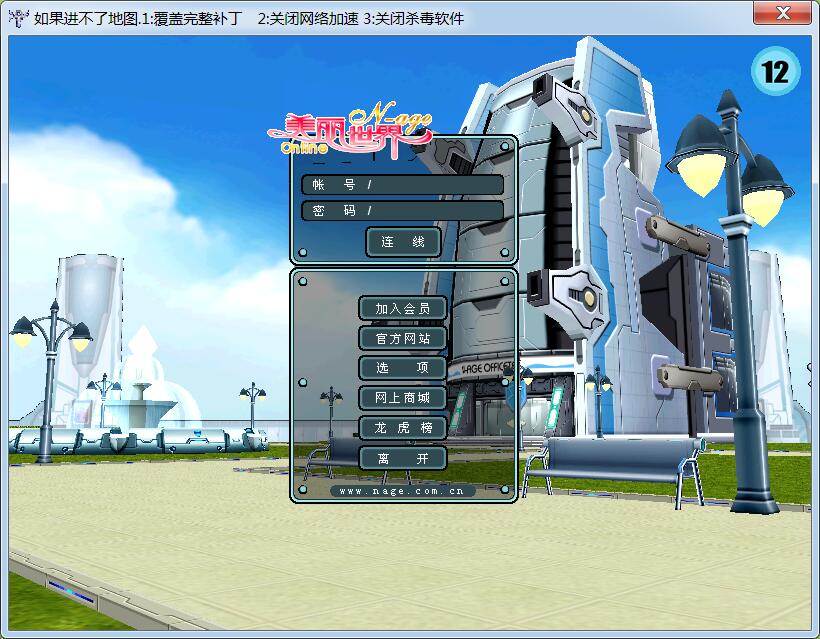Click the 帐号 account input field

[402, 185]
